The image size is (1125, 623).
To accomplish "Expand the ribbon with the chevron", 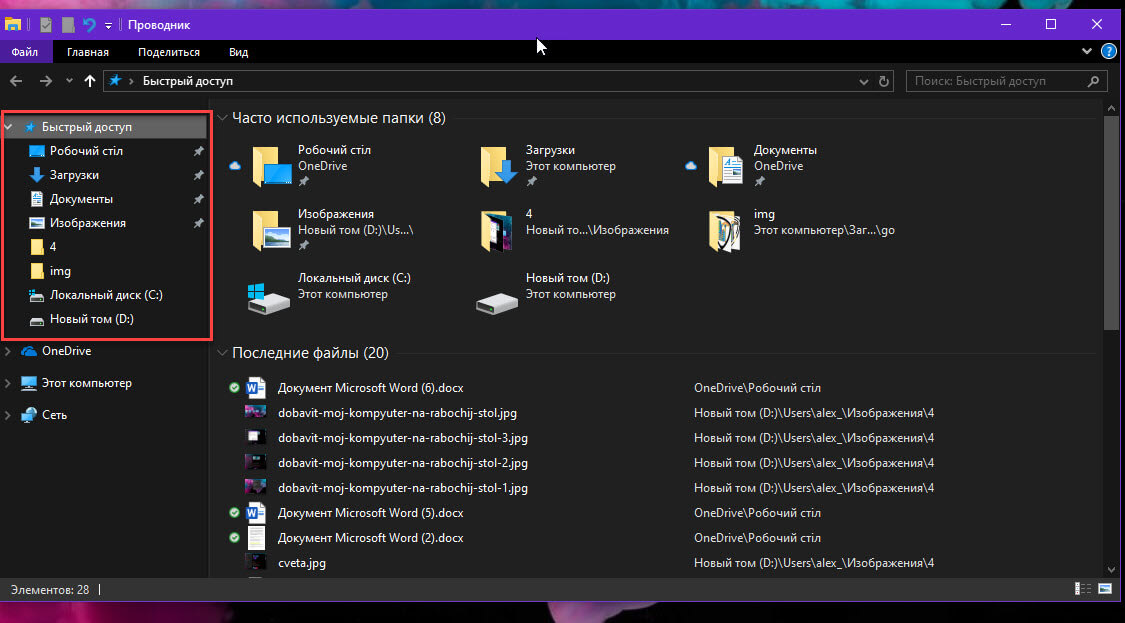I will (1086, 52).
